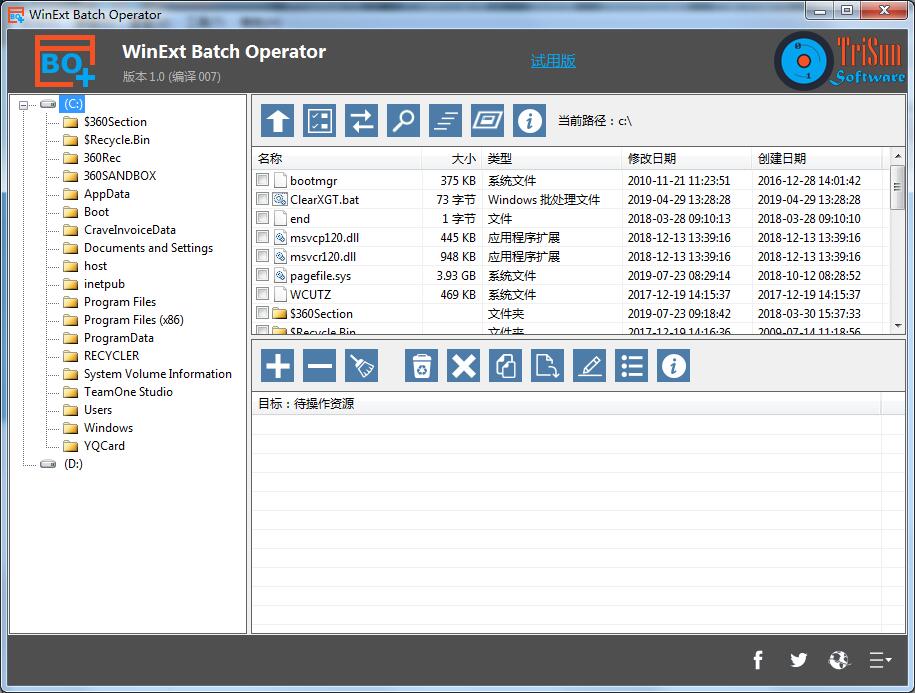
Task: Click the file list vertical scrollbar down arrow
Action: pyautogui.click(x=897, y=326)
